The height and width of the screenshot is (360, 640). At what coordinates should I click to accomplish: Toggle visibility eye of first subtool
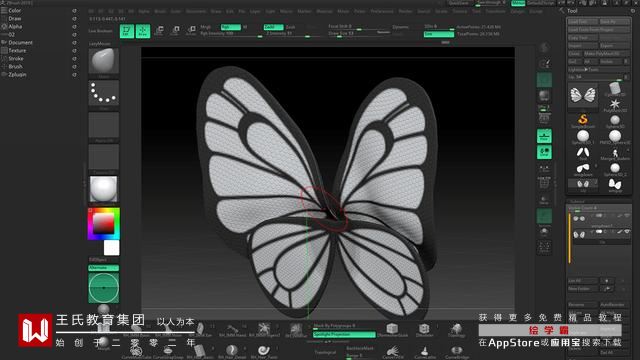click(627, 216)
